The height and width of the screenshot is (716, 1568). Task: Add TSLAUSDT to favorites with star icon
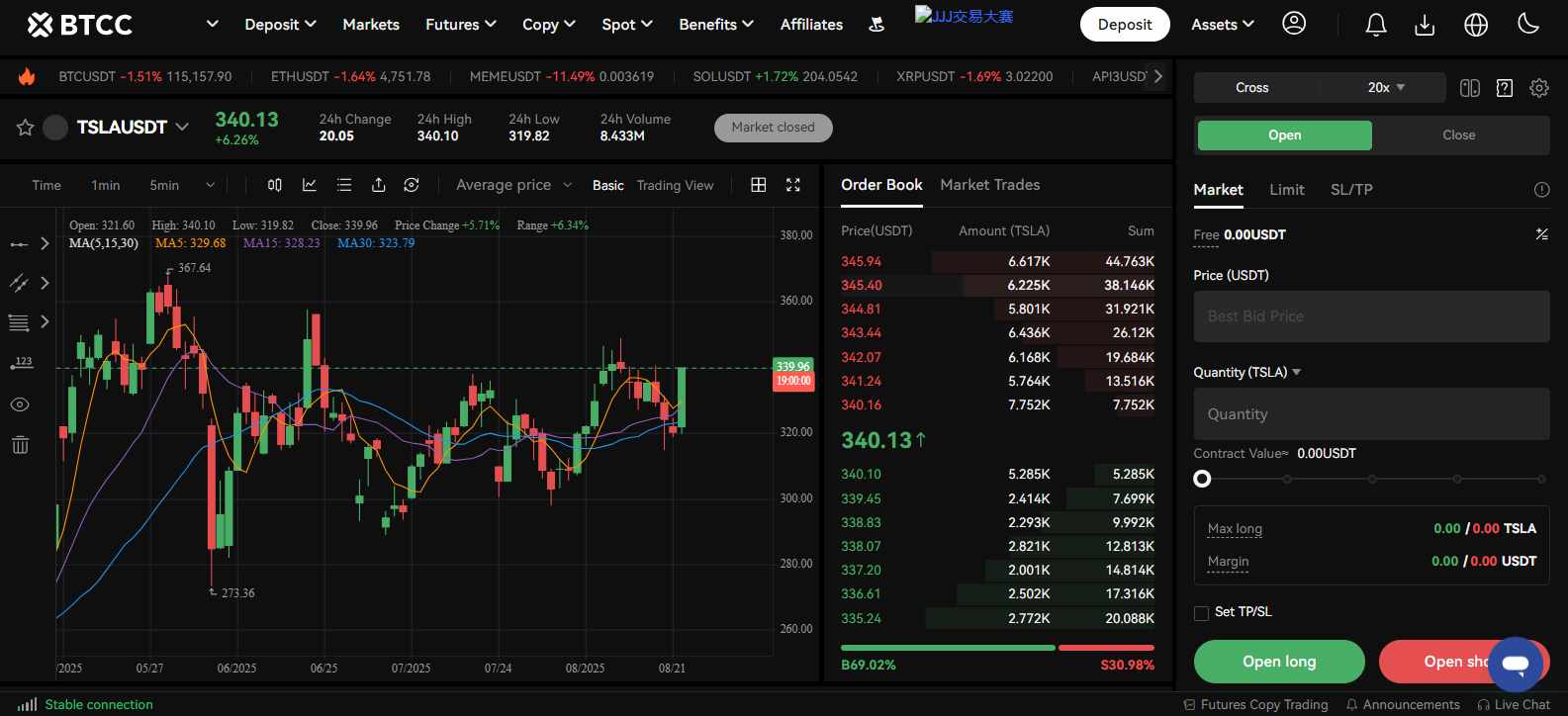tap(26, 128)
